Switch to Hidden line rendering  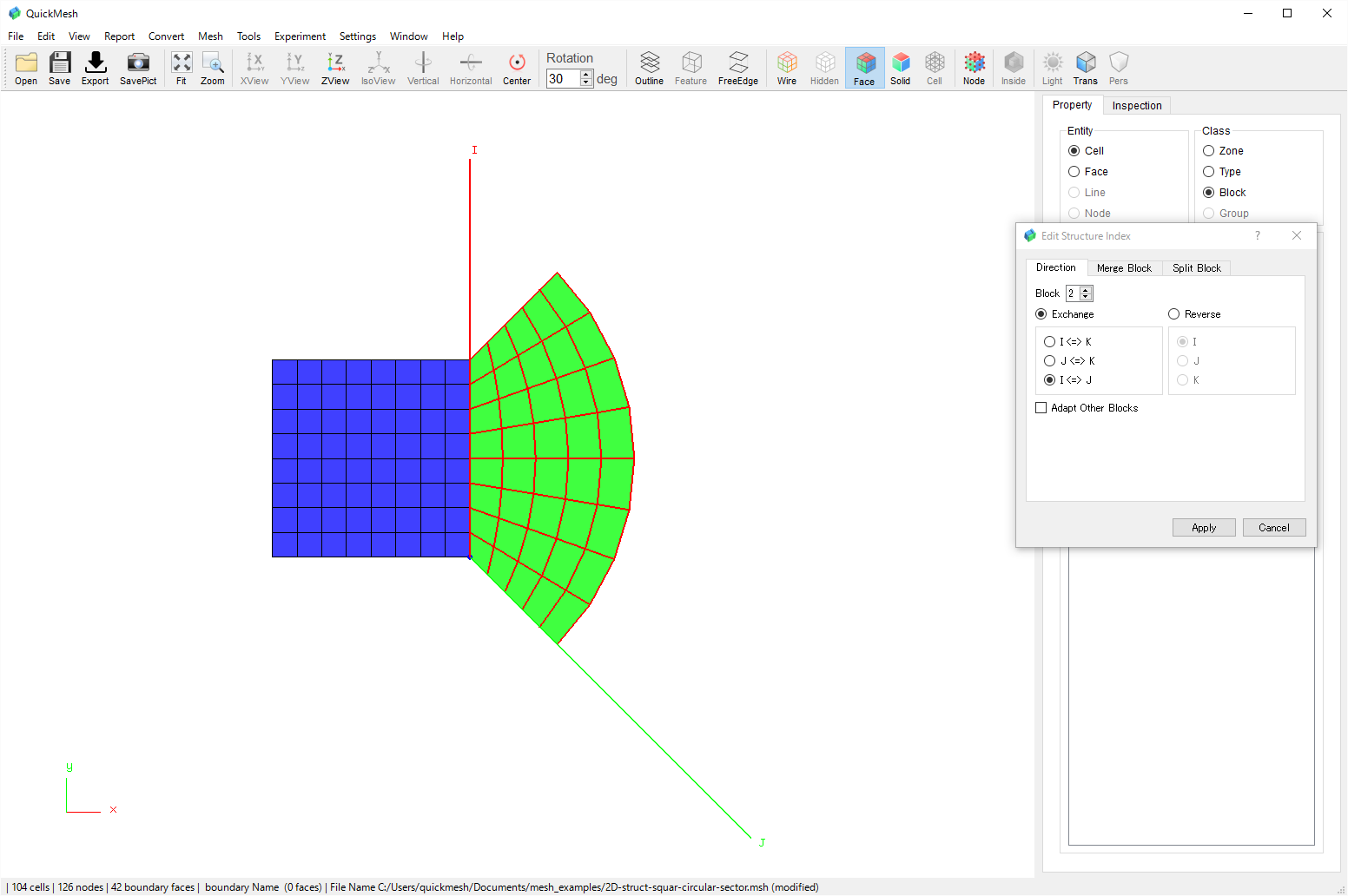825,68
